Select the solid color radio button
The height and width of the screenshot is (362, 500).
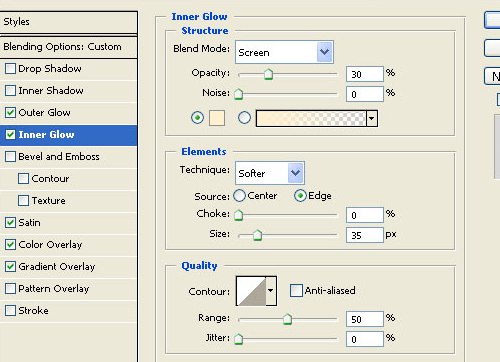[197, 118]
